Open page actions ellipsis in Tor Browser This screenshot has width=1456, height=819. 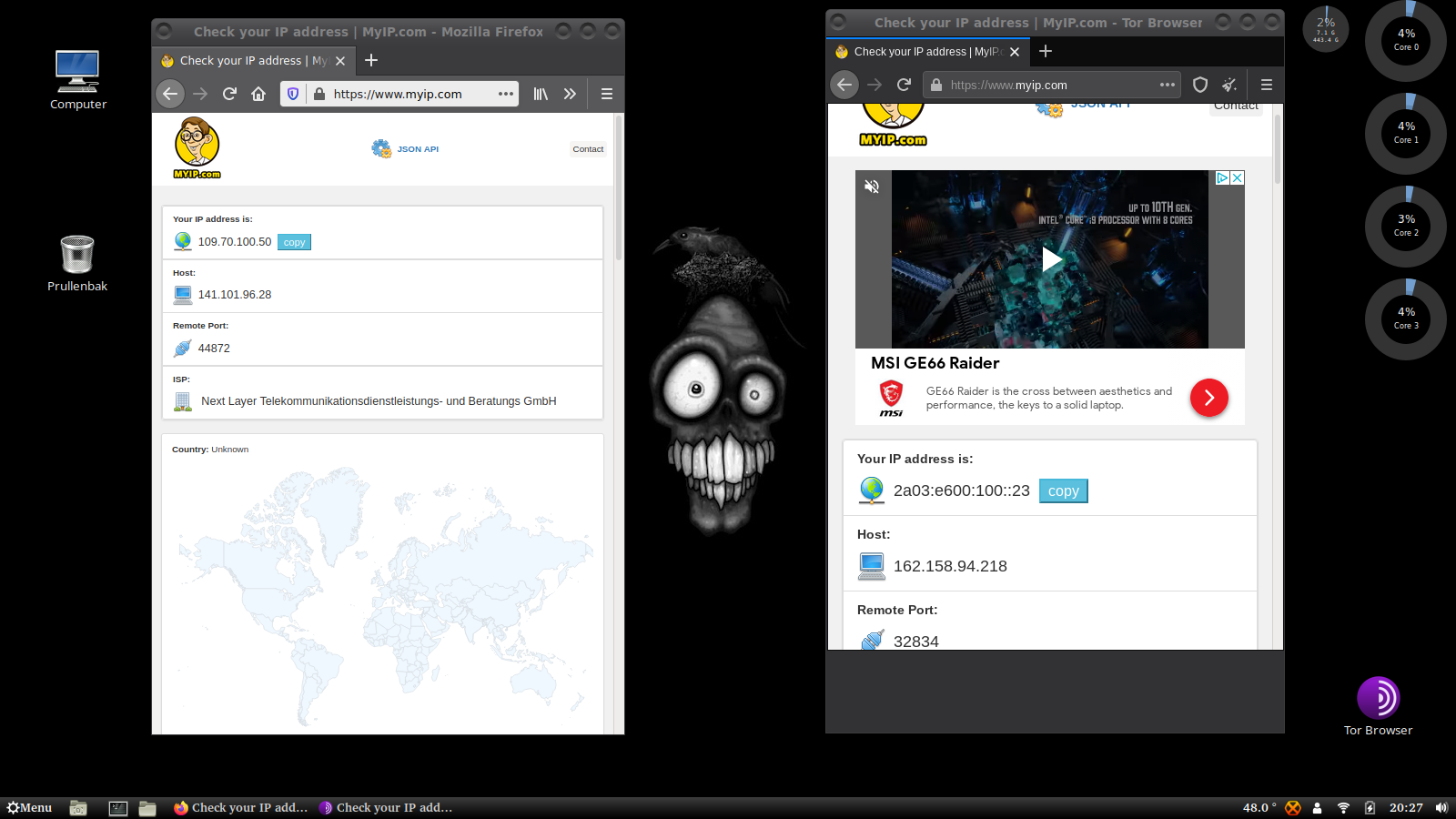(x=1168, y=85)
